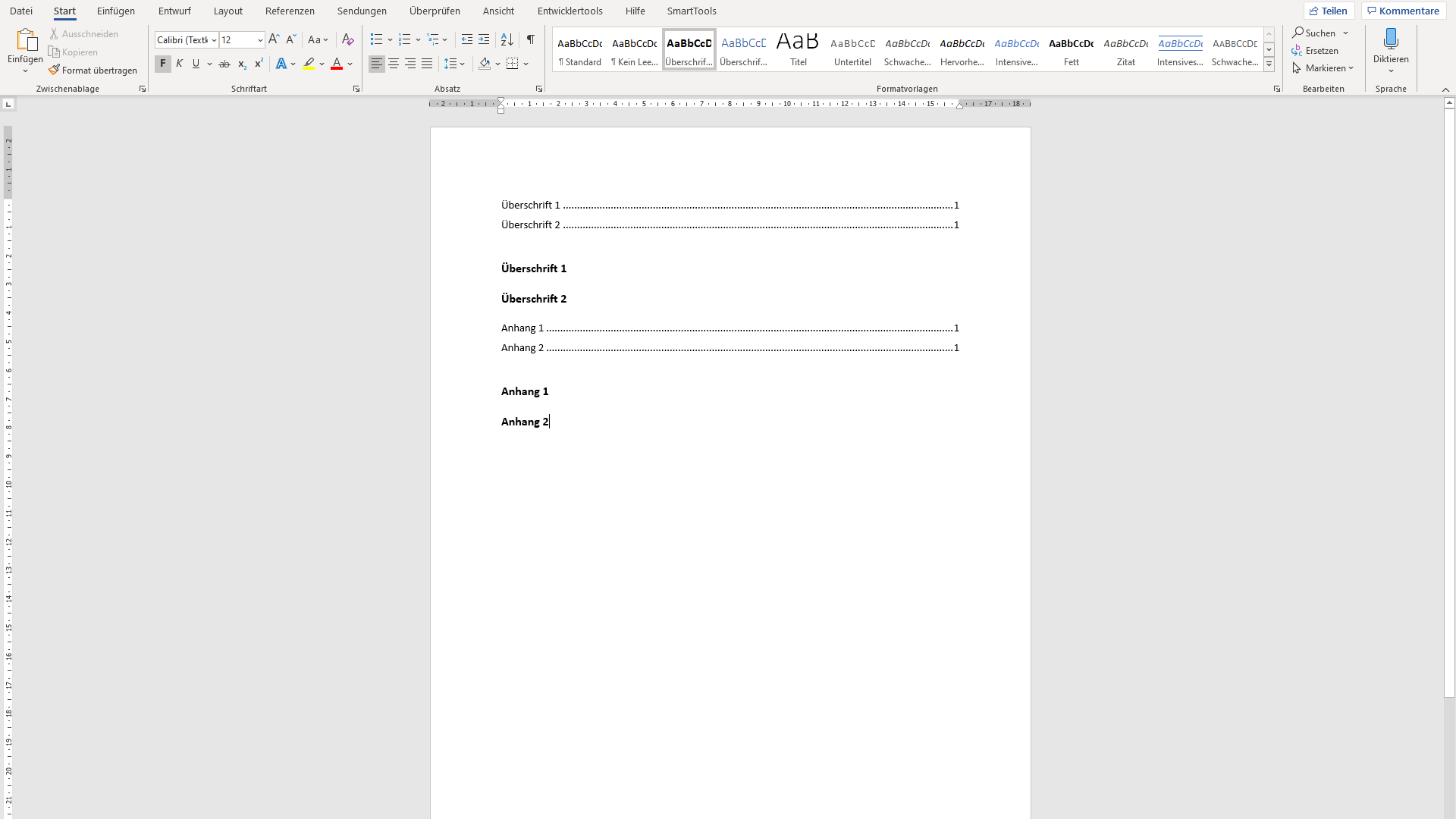Open text effects icon

click(x=281, y=64)
